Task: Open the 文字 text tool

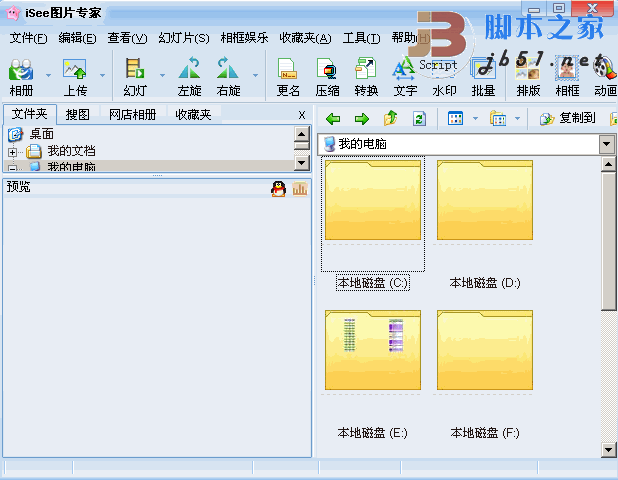Action: pyautogui.click(x=405, y=77)
